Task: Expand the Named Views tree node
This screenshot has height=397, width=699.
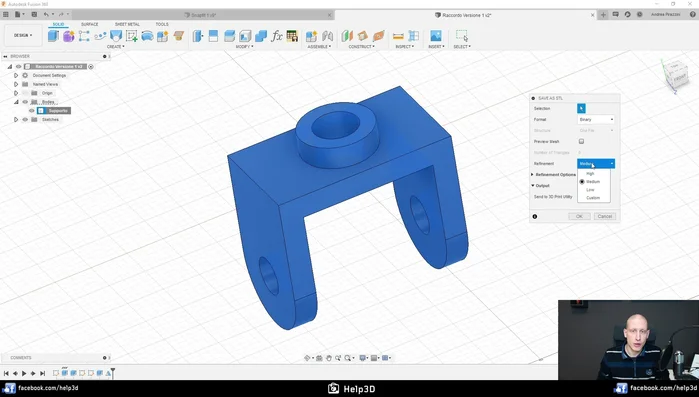Action: tap(16, 84)
